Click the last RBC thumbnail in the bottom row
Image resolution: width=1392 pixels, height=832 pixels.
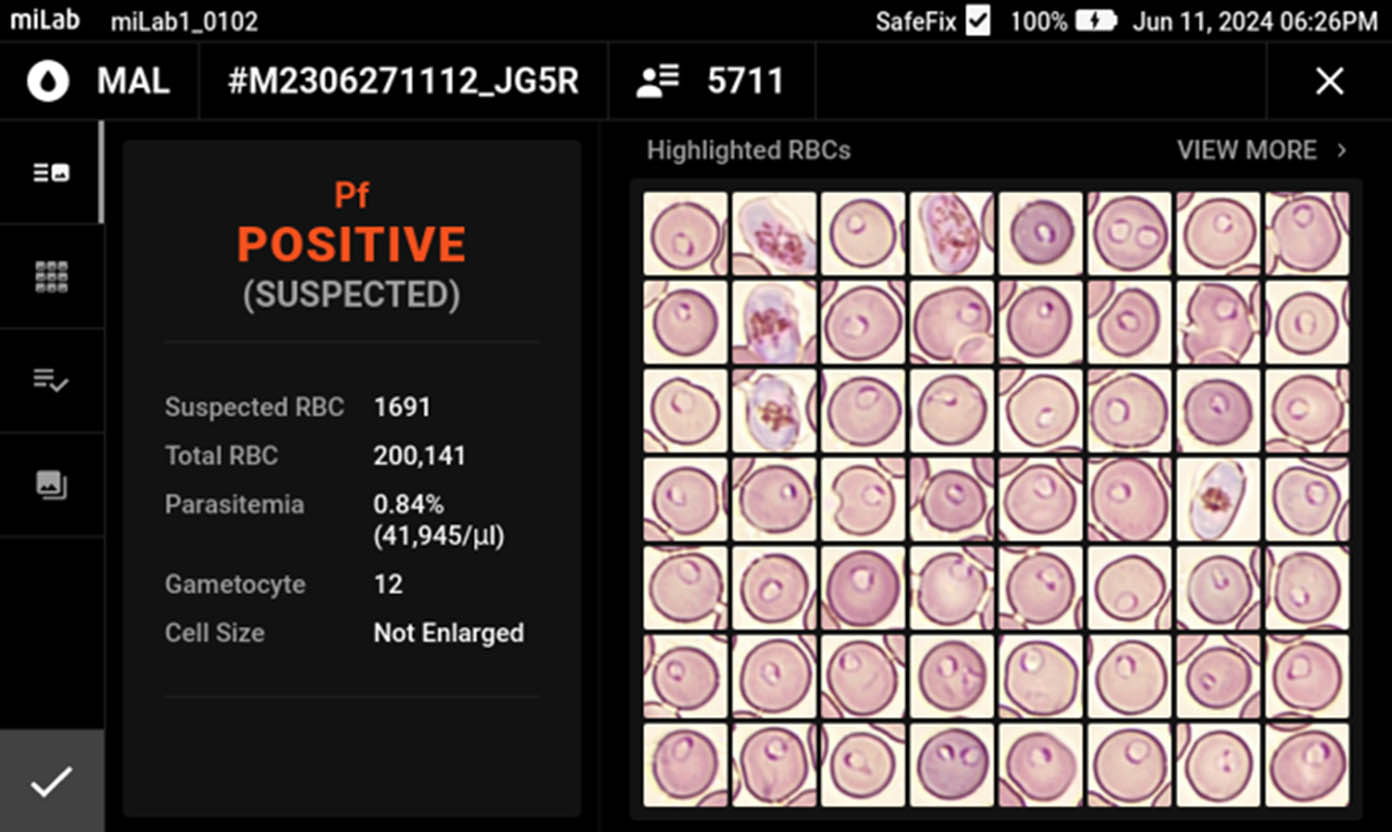click(1306, 764)
